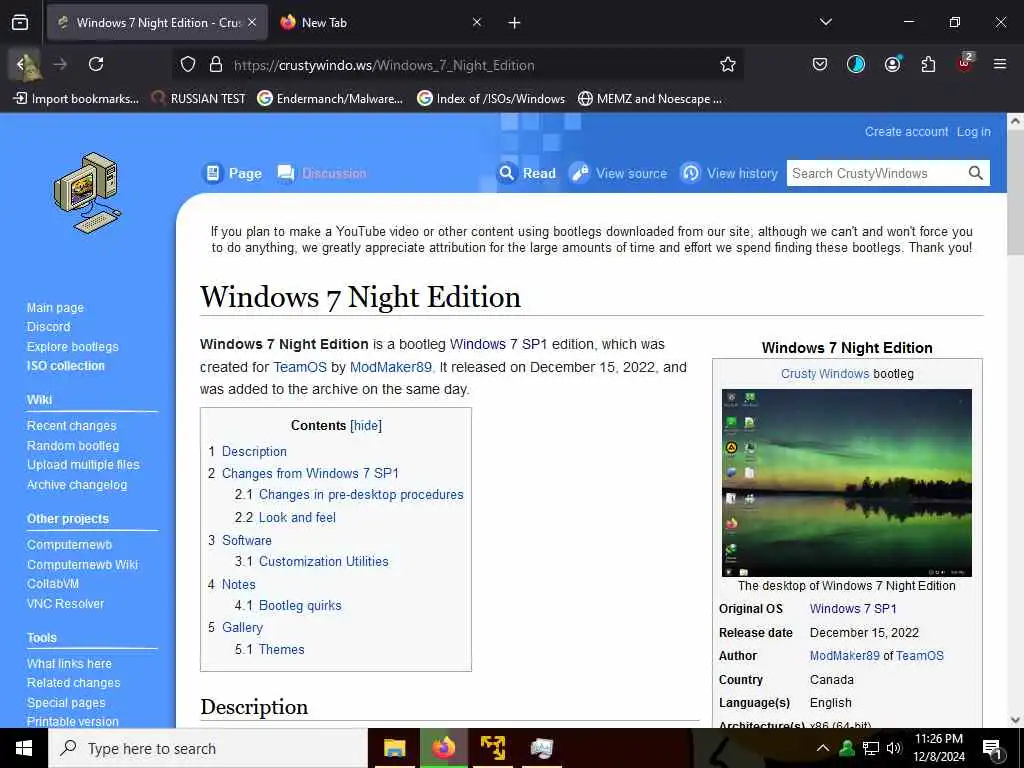Open Index of /ISOs/Windows bookmark
This screenshot has width=1024, height=768.
[491, 99]
